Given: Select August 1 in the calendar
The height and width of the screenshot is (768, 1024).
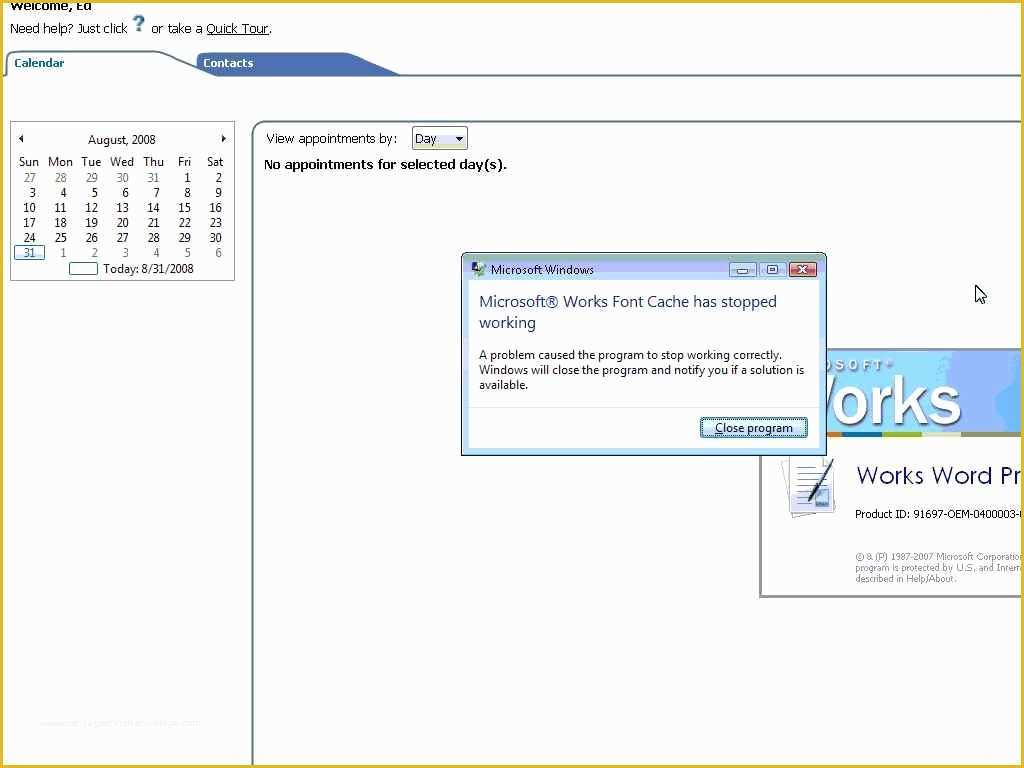Looking at the screenshot, I should [x=187, y=178].
